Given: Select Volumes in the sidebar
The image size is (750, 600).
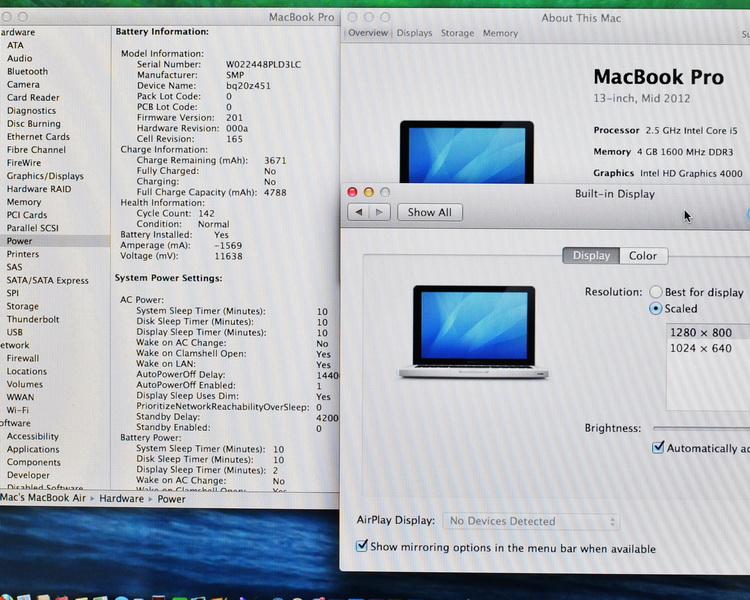Looking at the screenshot, I should [24, 384].
